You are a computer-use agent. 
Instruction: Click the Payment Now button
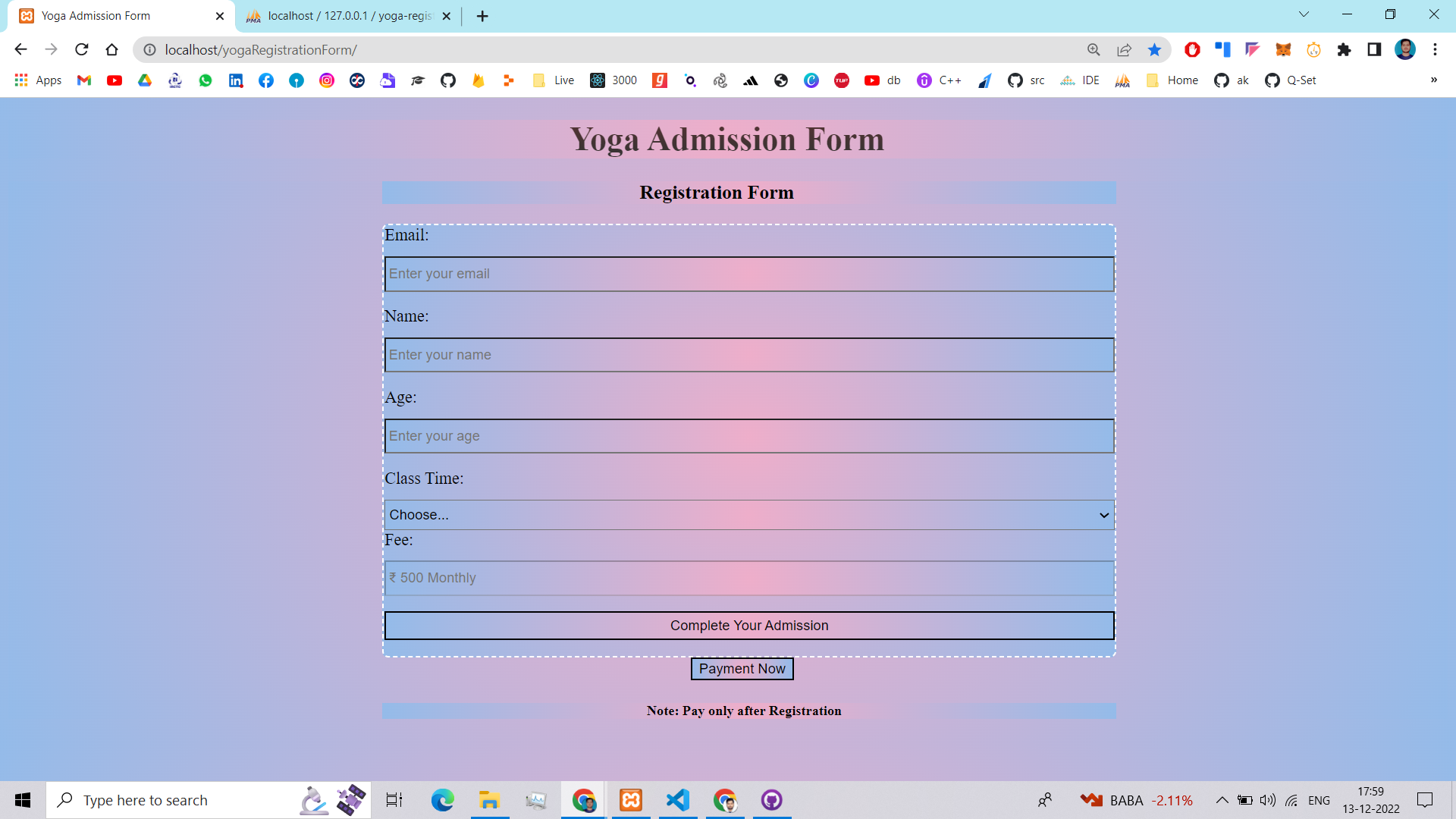pos(742,668)
